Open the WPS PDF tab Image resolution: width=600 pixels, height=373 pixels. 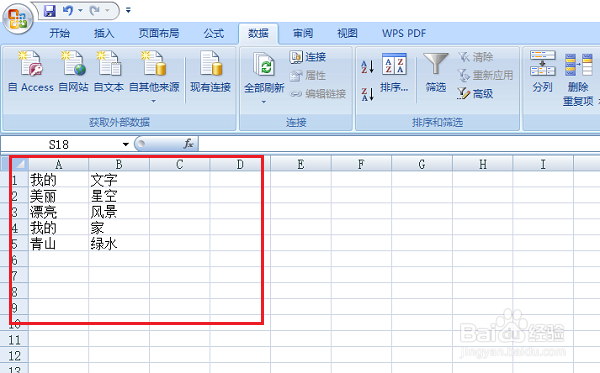[x=404, y=34]
